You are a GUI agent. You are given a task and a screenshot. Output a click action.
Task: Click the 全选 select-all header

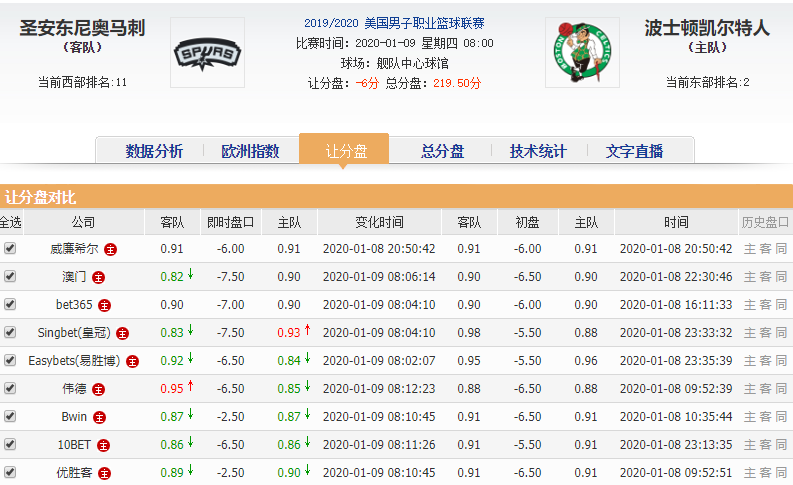[x=11, y=223]
